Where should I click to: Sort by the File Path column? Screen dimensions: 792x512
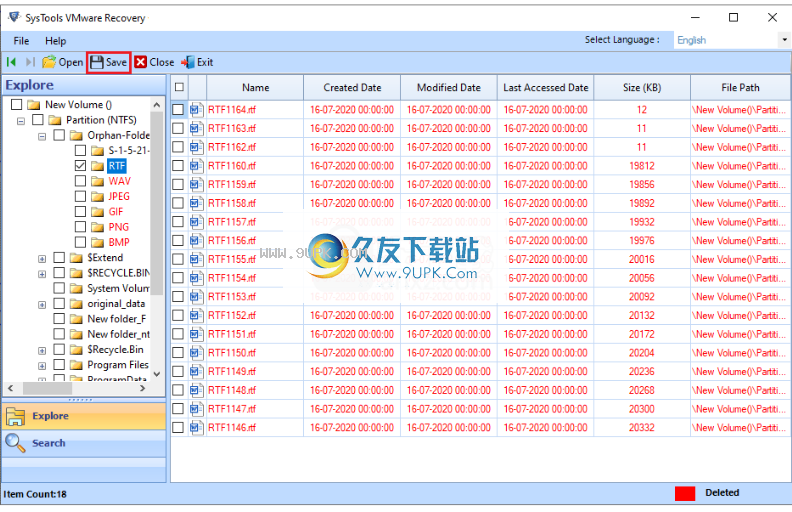740,87
